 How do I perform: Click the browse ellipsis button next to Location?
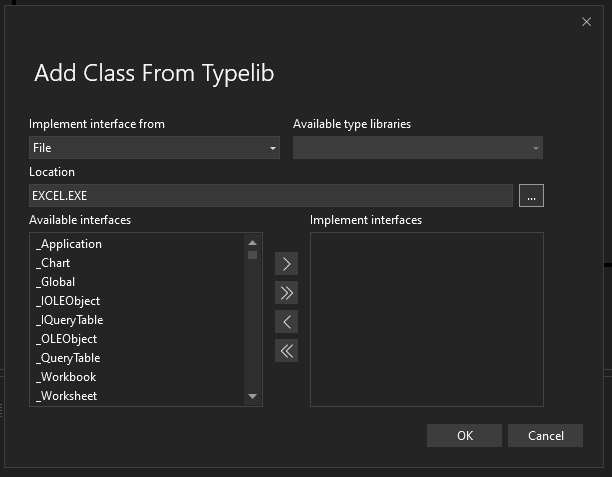[531, 196]
